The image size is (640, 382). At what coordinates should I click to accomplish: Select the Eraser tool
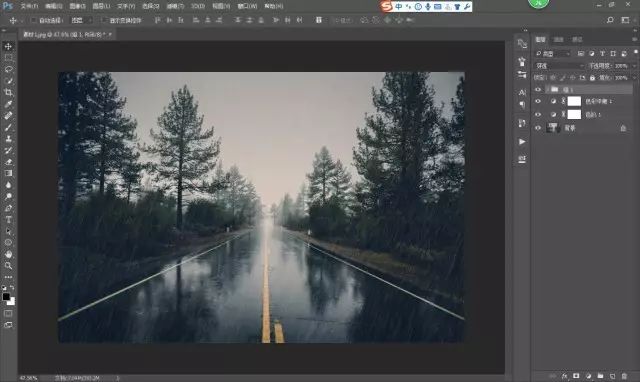click(8, 162)
